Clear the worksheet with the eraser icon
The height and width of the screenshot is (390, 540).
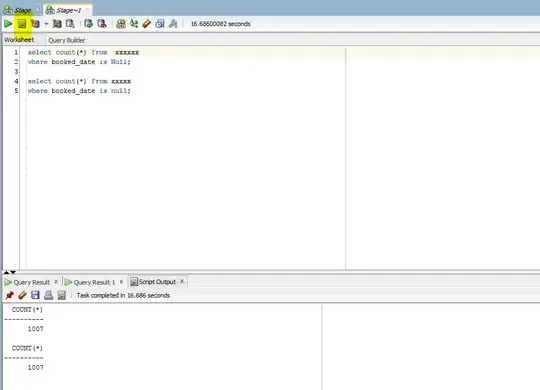click(147, 24)
